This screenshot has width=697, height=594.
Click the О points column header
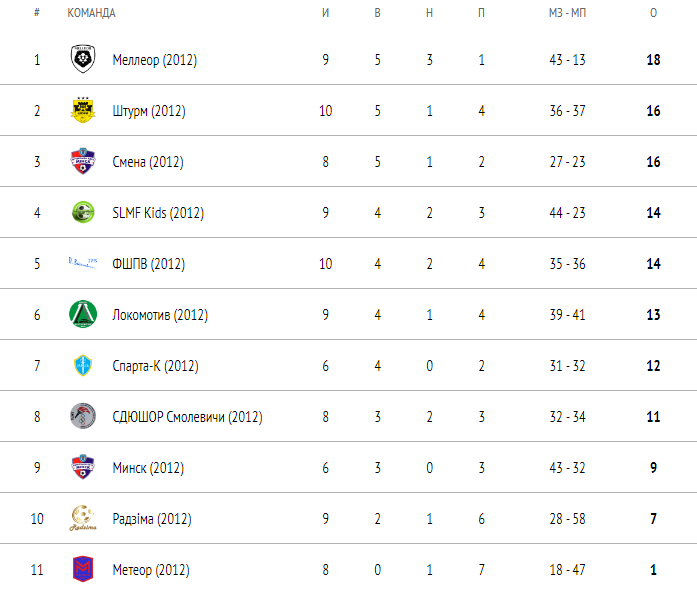pos(653,13)
